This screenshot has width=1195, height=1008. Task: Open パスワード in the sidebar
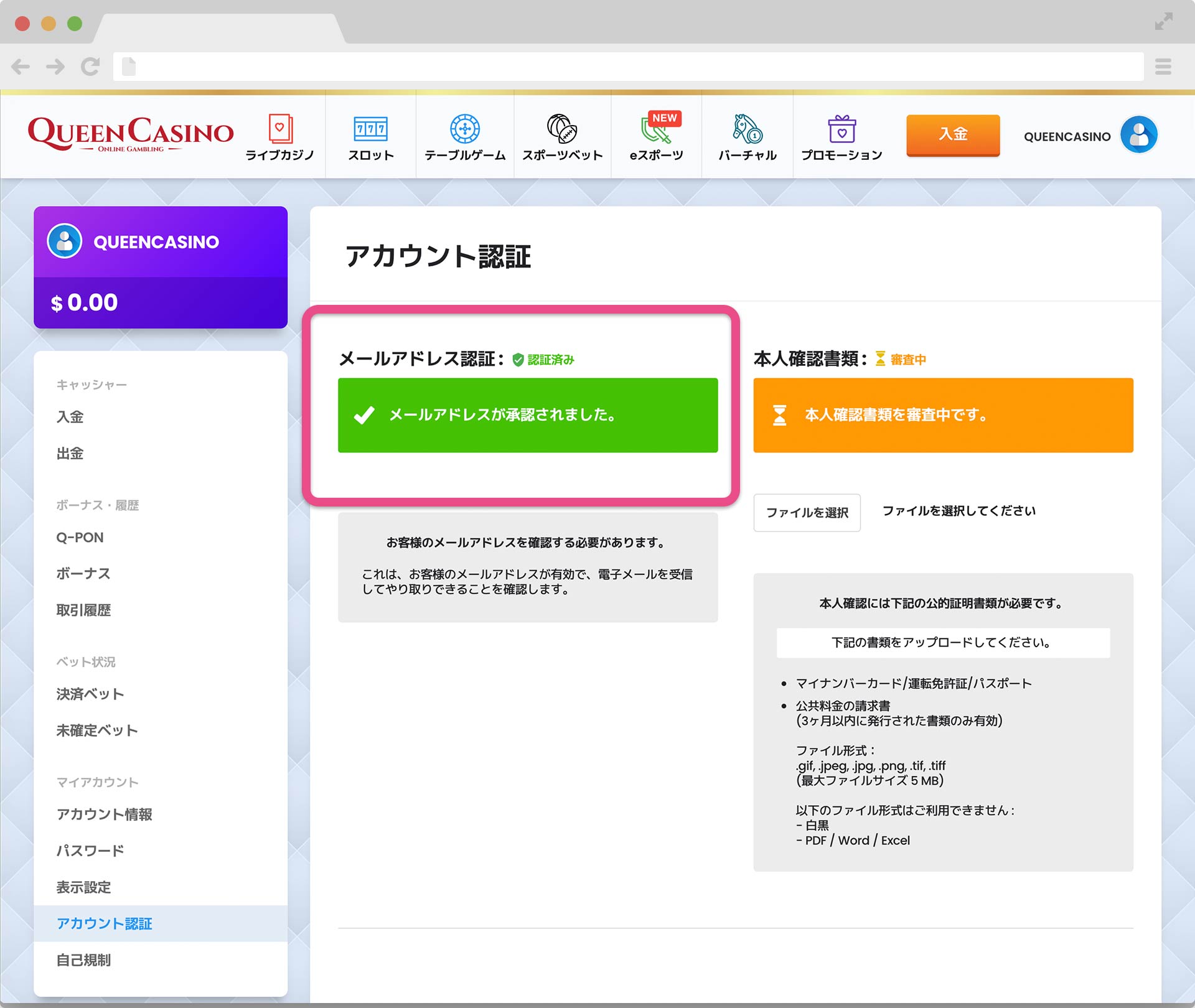pos(90,851)
